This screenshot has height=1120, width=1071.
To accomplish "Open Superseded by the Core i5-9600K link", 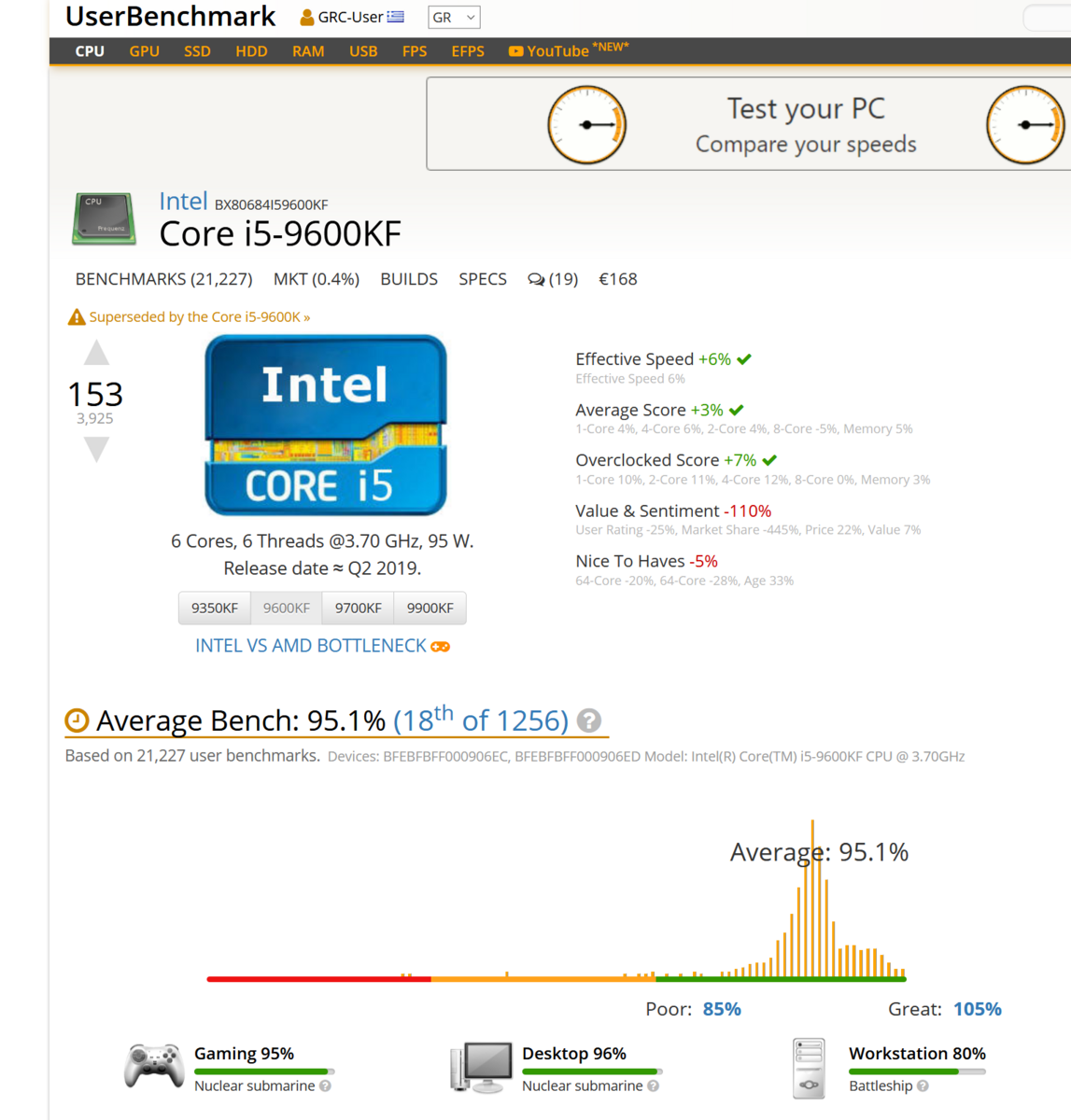I will pyautogui.click(x=200, y=317).
